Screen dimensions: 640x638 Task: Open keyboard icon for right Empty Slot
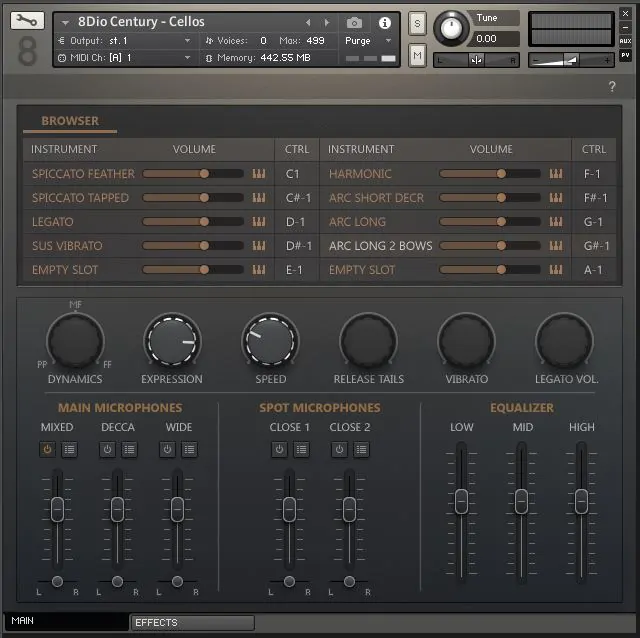[x=556, y=270]
